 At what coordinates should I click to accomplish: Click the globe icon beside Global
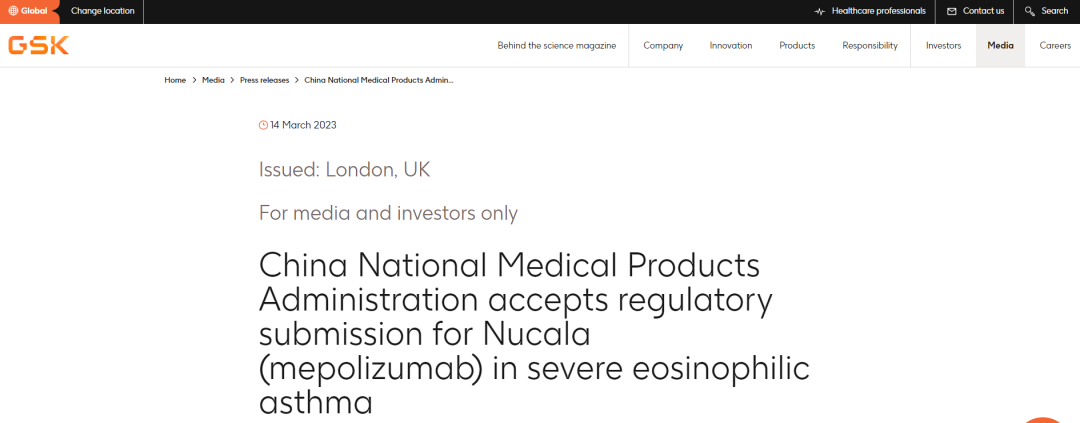click(x=13, y=11)
